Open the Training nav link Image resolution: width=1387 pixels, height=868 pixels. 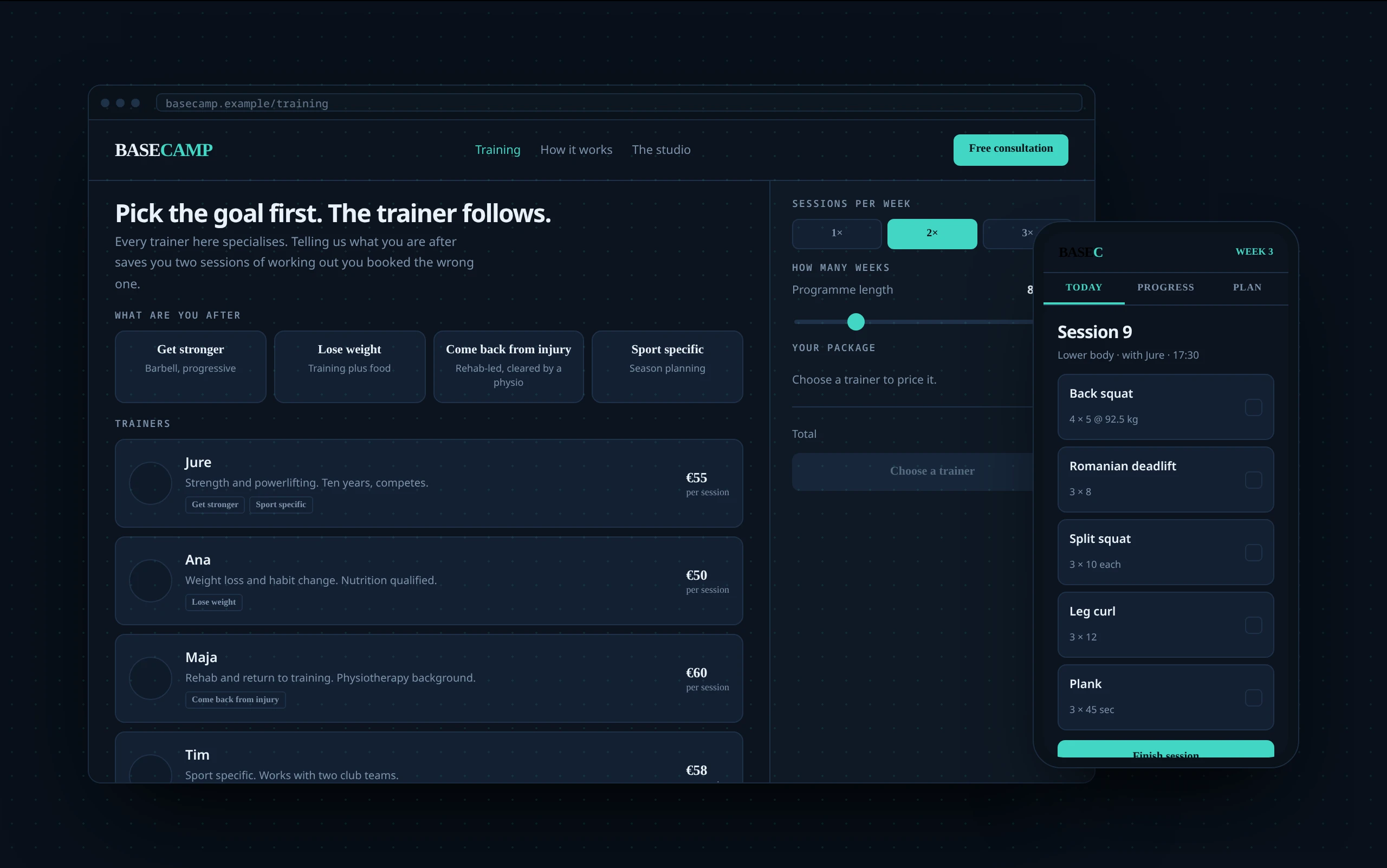click(x=497, y=150)
